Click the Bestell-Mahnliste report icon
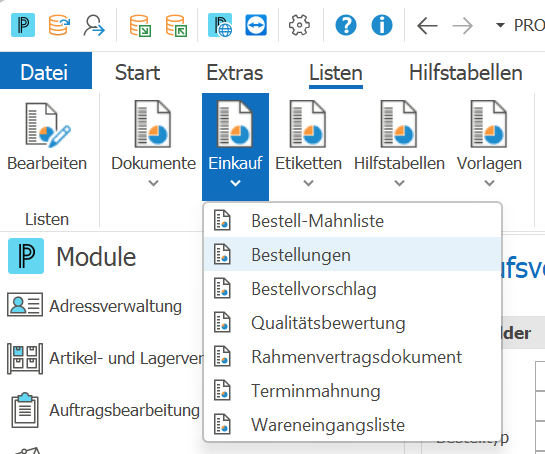The image size is (545, 454). coord(222,220)
